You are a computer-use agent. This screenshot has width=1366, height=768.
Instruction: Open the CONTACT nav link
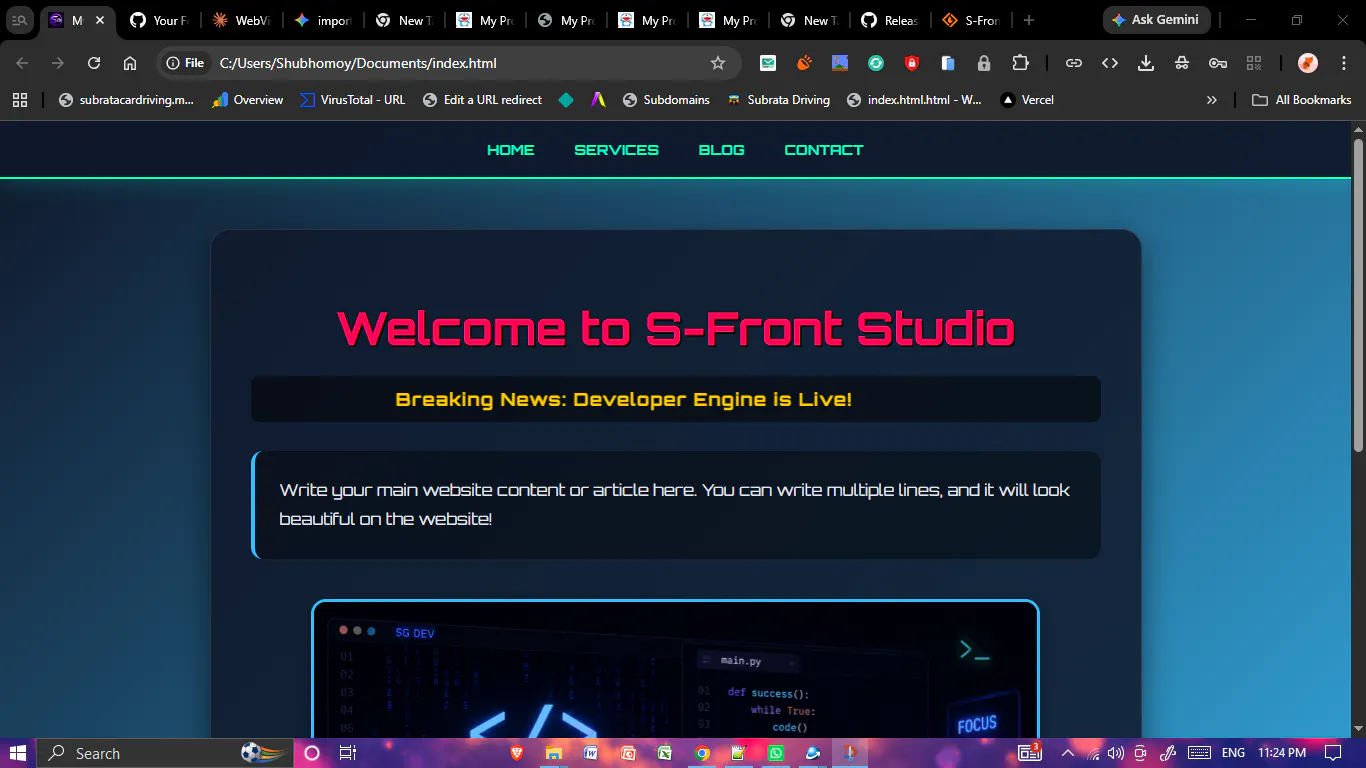coord(824,150)
